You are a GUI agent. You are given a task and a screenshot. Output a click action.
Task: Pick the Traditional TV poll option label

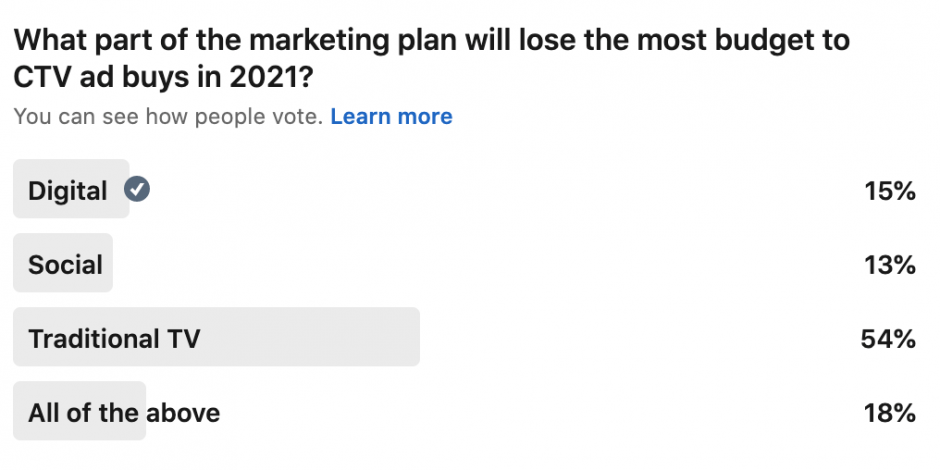click(114, 339)
